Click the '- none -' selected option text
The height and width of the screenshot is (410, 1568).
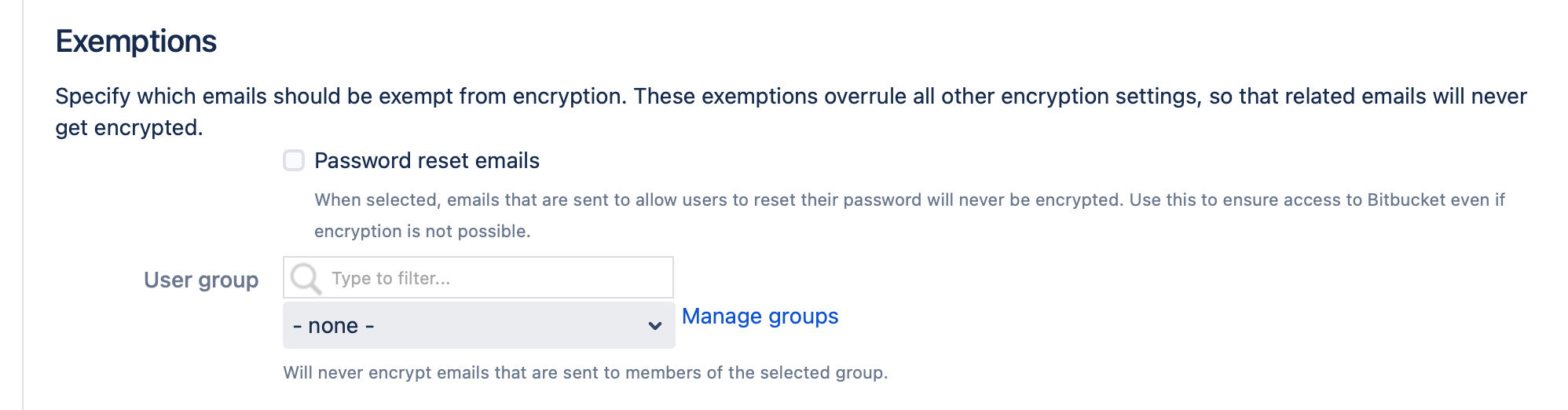pyautogui.click(x=333, y=326)
